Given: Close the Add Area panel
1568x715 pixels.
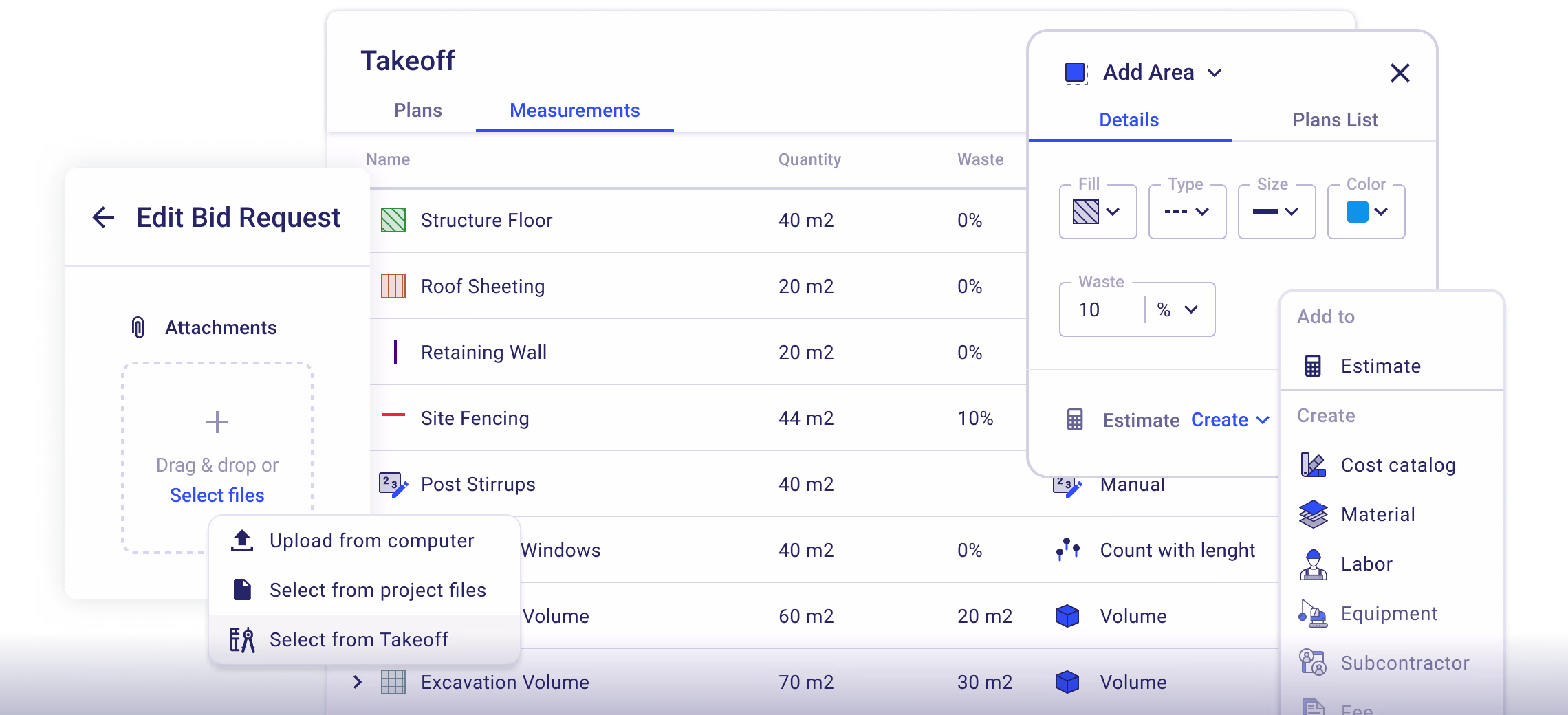Looking at the screenshot, I should point(1400,73).
